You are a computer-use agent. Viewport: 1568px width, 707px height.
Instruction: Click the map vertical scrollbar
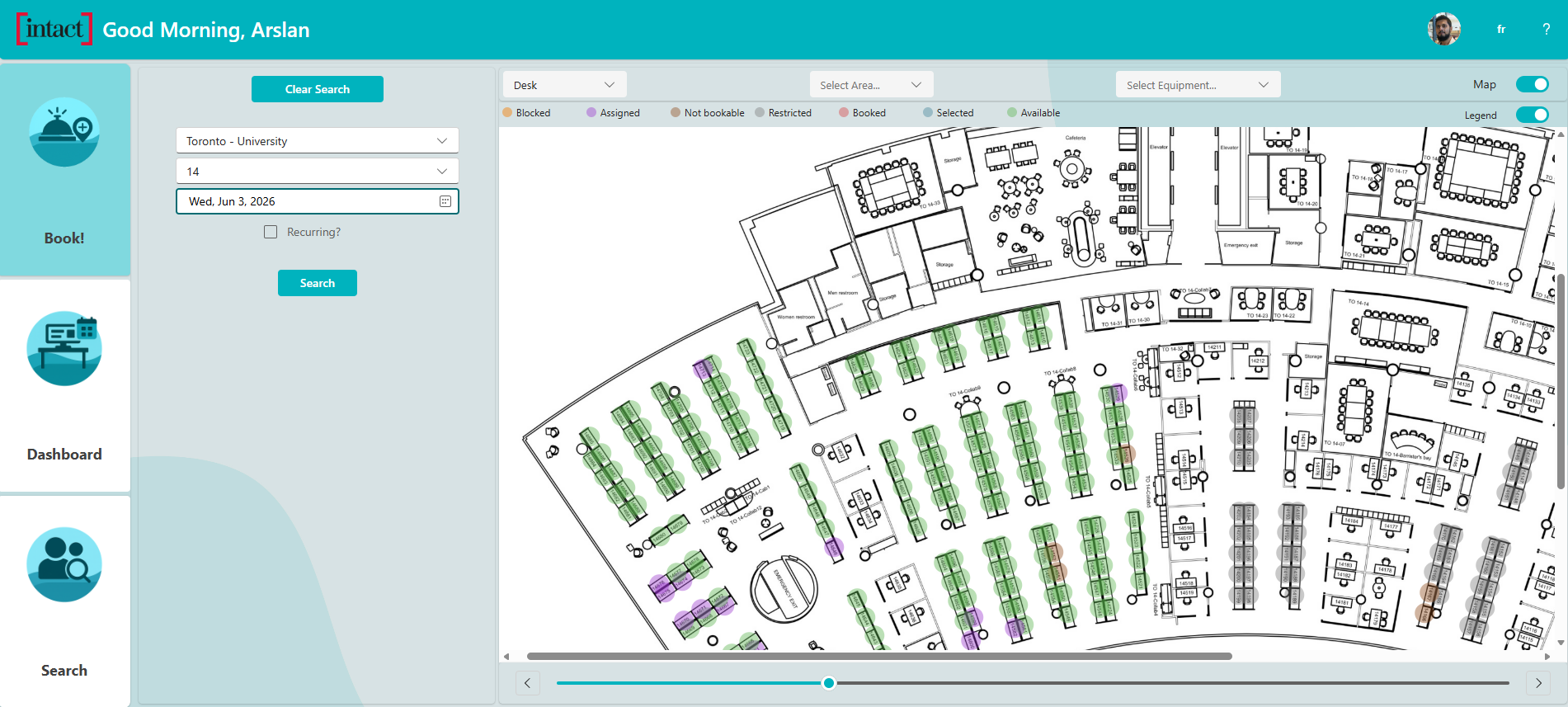(1561, 381)
